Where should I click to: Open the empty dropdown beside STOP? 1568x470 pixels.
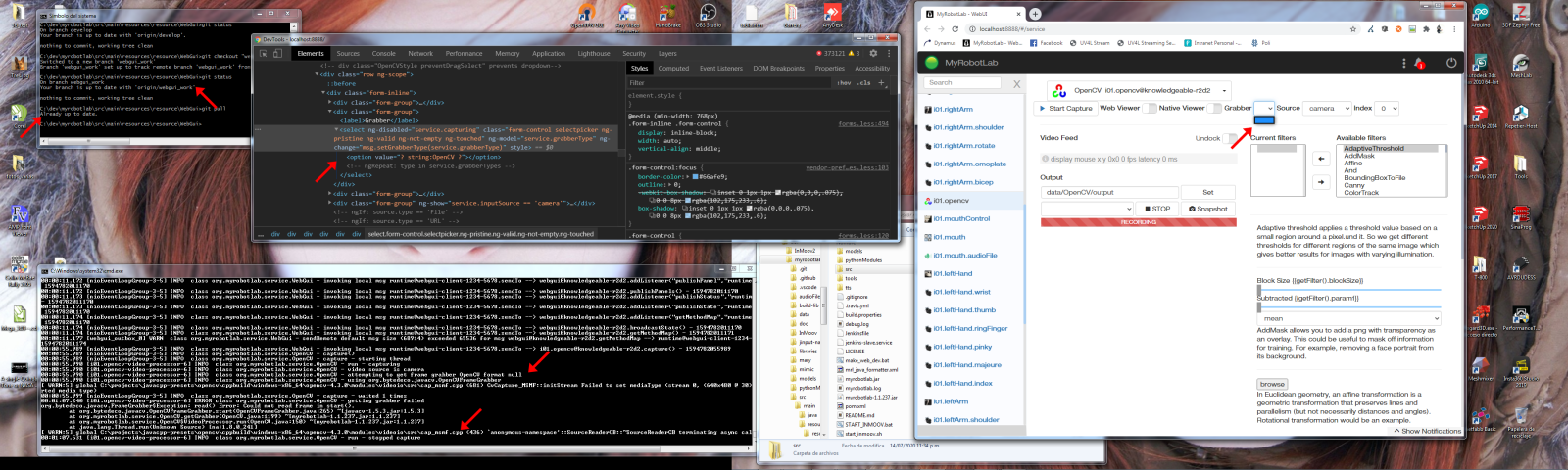tap(1086, 209)
